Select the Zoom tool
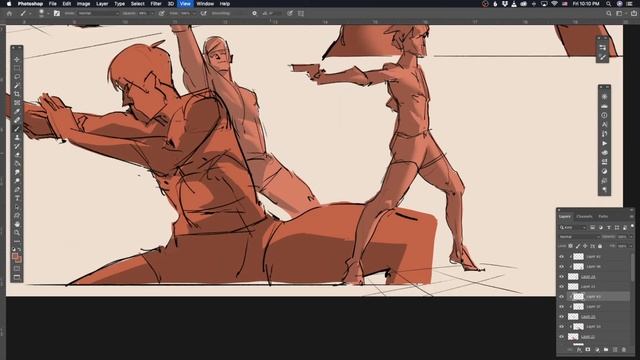This screenshot has height=360, width=640. coord(17,233)
